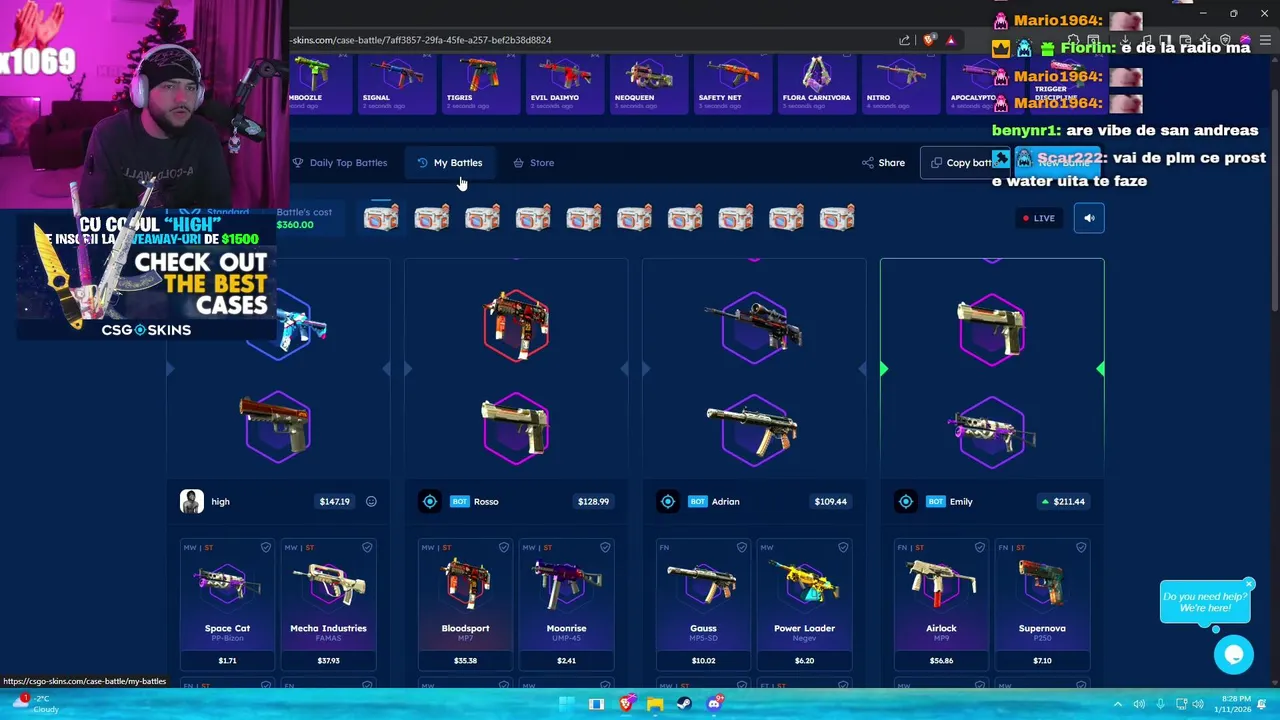Click the Bloodsport price $35.38
Viewport: 1280px width, 720px height.
pos(465,660)
